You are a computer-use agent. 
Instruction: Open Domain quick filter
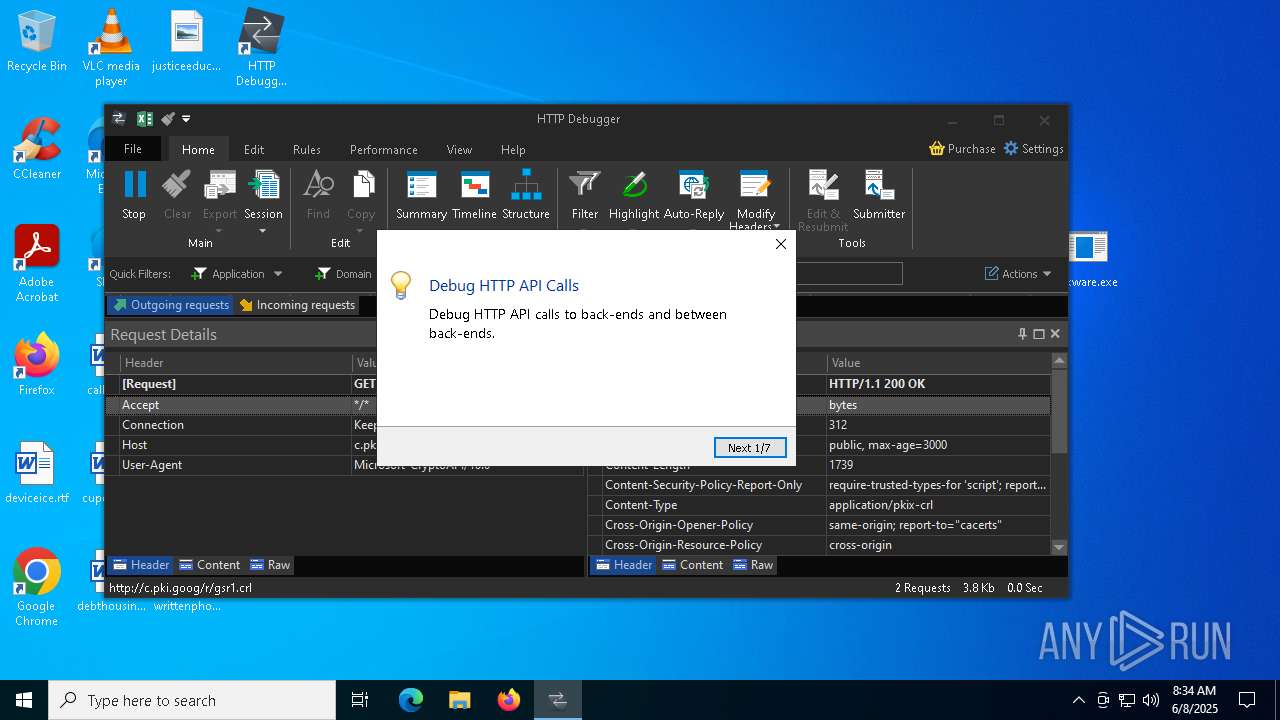tap(343, 274)
